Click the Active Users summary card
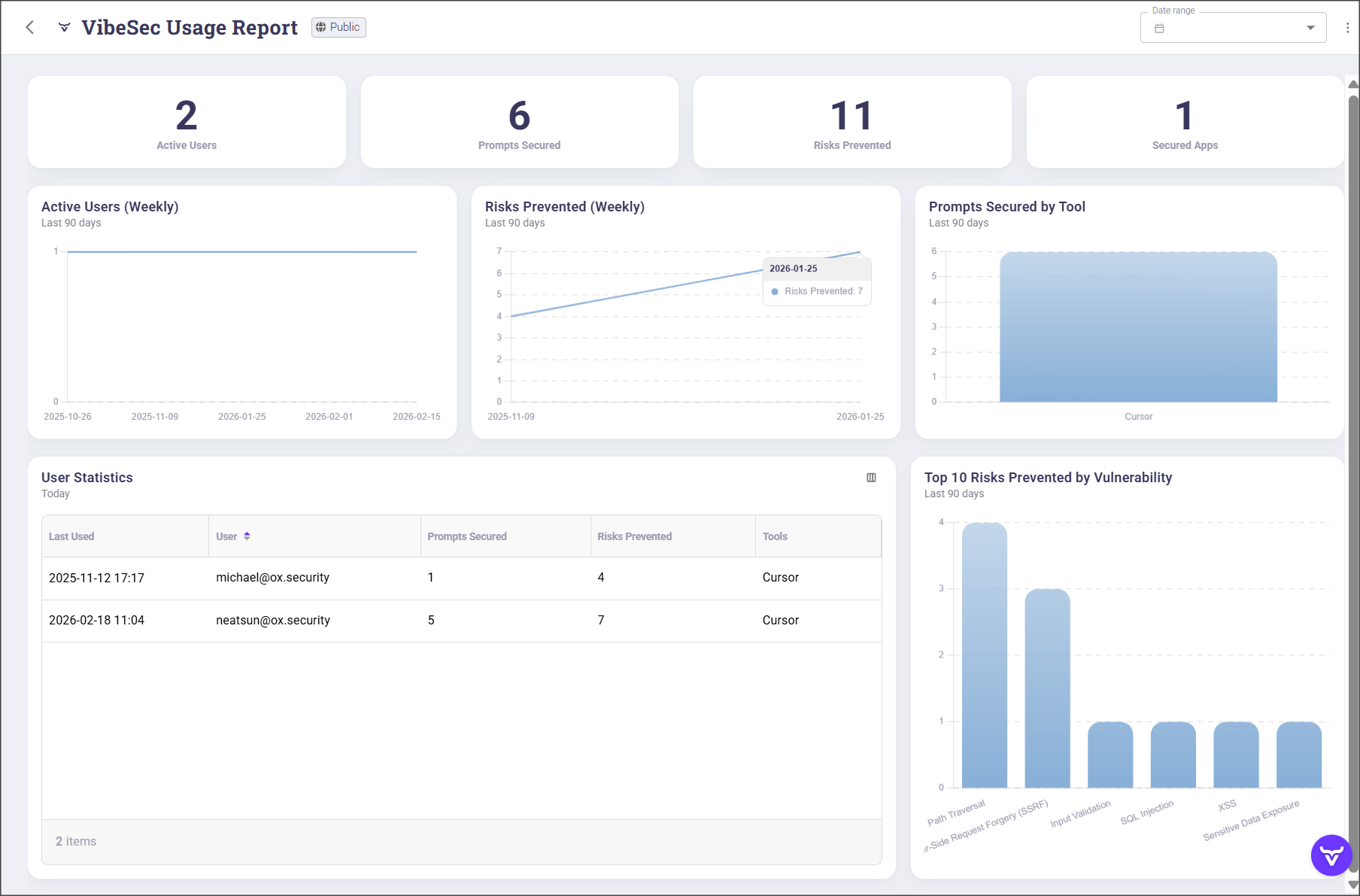This screenshot has width=1360, height=896. pos(187,122)
